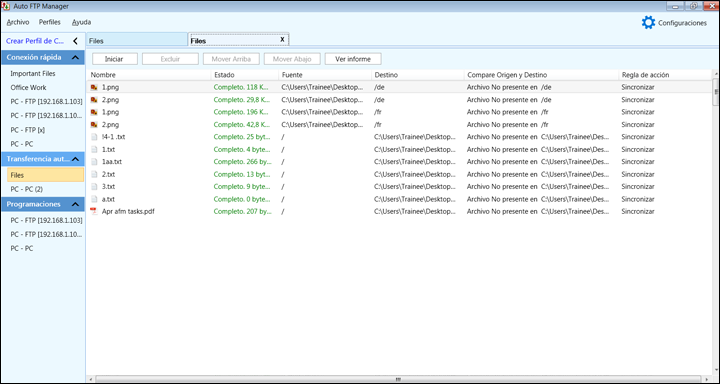Screen dimensions: 720x384
Task: Click the image icon of 2.png in /fr
Action: (94, 124)
